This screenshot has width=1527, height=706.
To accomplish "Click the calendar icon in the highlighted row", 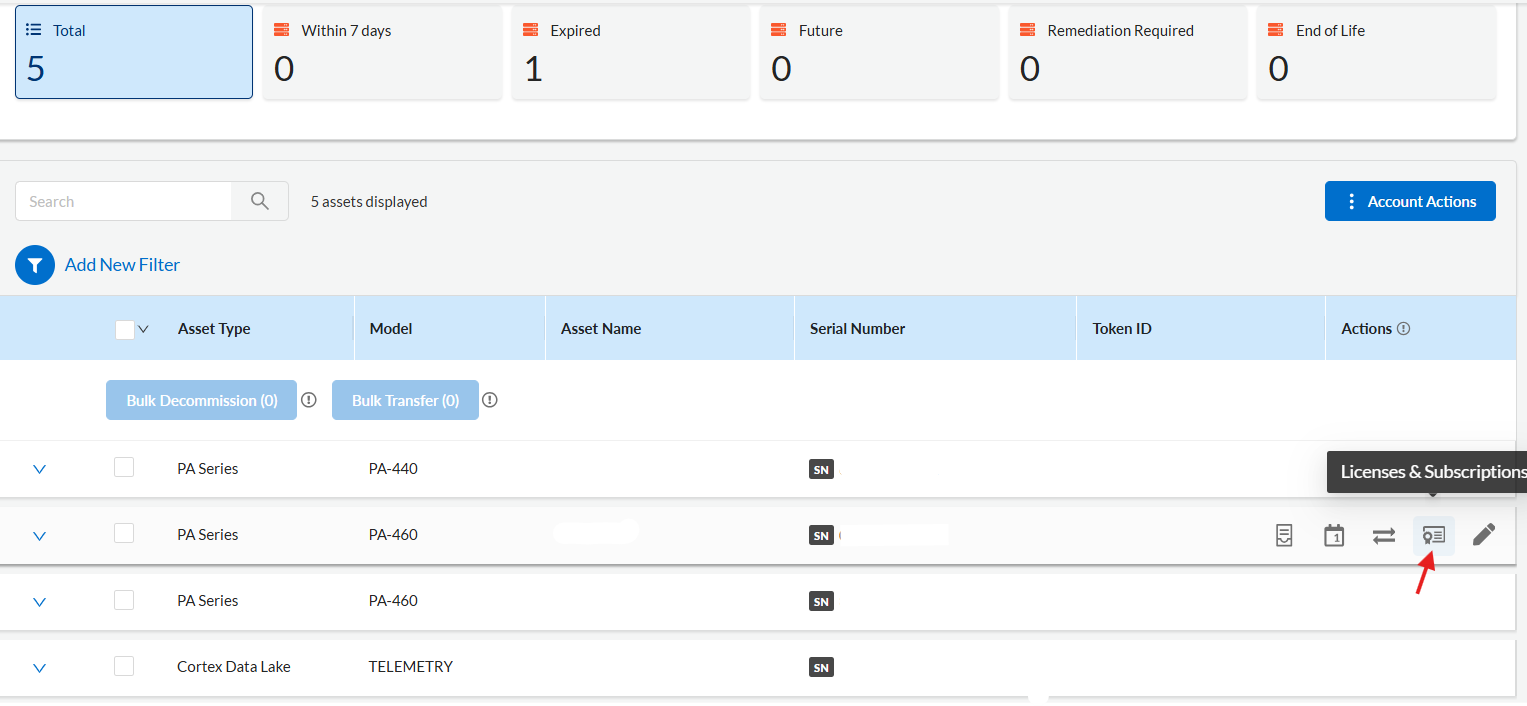I will (x=1333, y=536).
